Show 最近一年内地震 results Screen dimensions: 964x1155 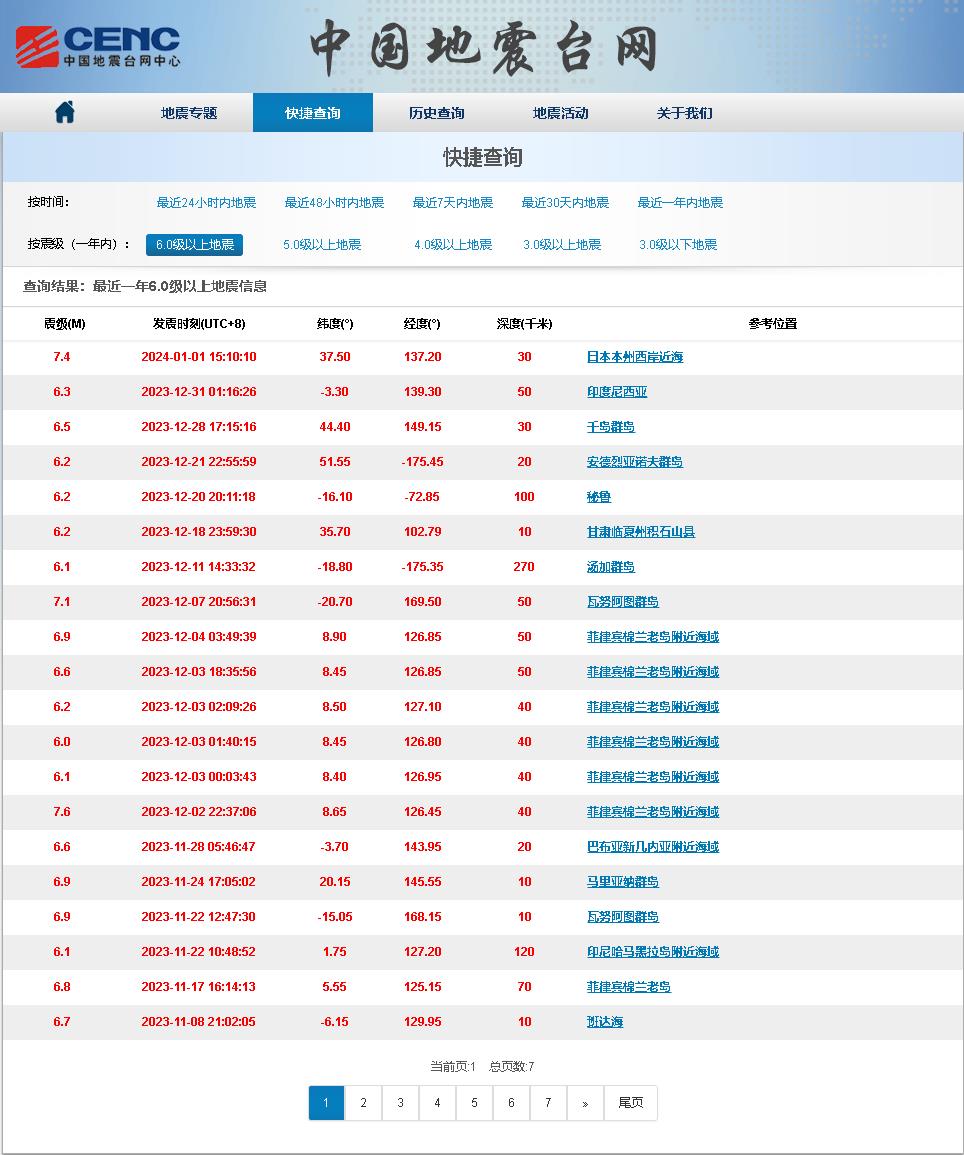tap(680, 203)
